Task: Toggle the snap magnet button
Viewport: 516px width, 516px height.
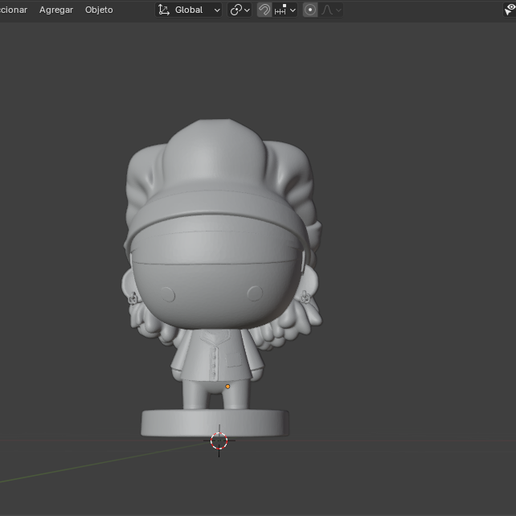Action: point(265,10)
